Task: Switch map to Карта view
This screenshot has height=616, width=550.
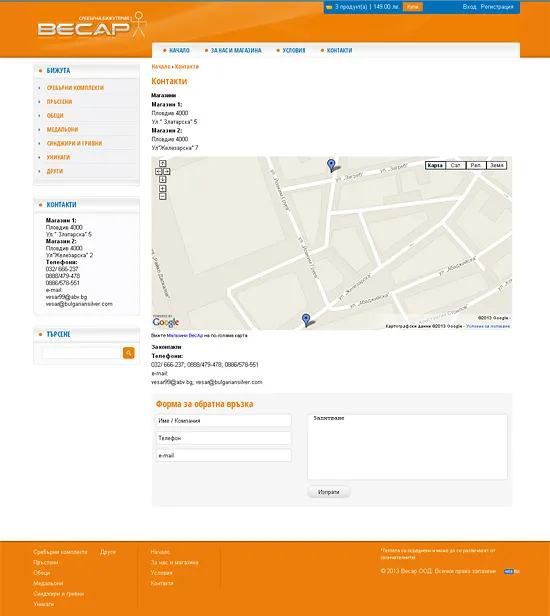Action: pyautogui.click(x=435, y=165)
